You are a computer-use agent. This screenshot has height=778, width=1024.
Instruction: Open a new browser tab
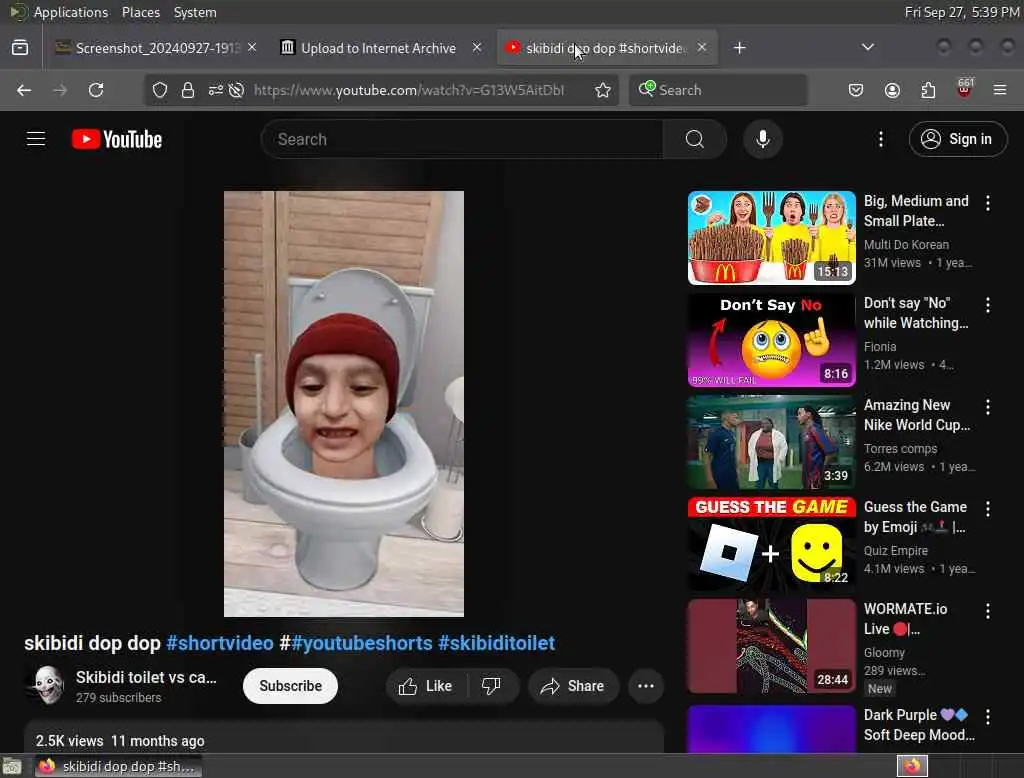[739, 48]
